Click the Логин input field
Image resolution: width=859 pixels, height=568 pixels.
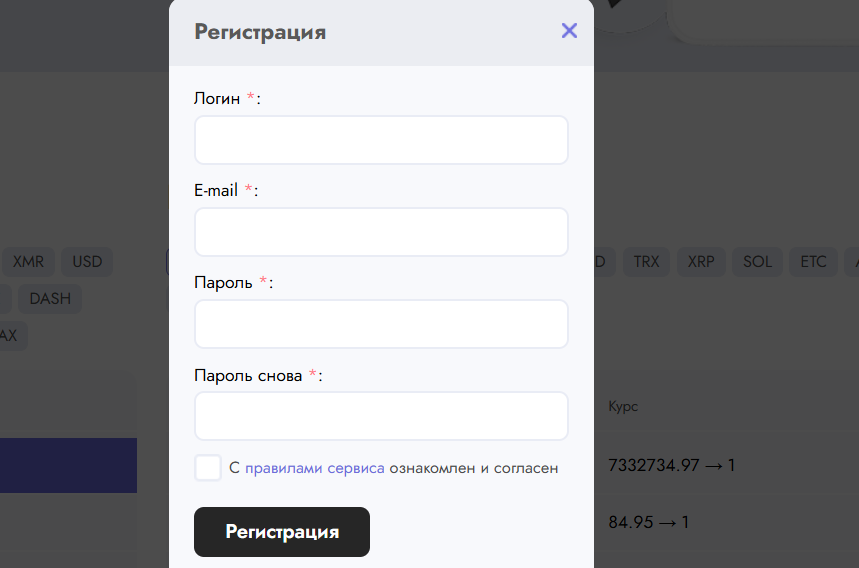click(381, 140)
